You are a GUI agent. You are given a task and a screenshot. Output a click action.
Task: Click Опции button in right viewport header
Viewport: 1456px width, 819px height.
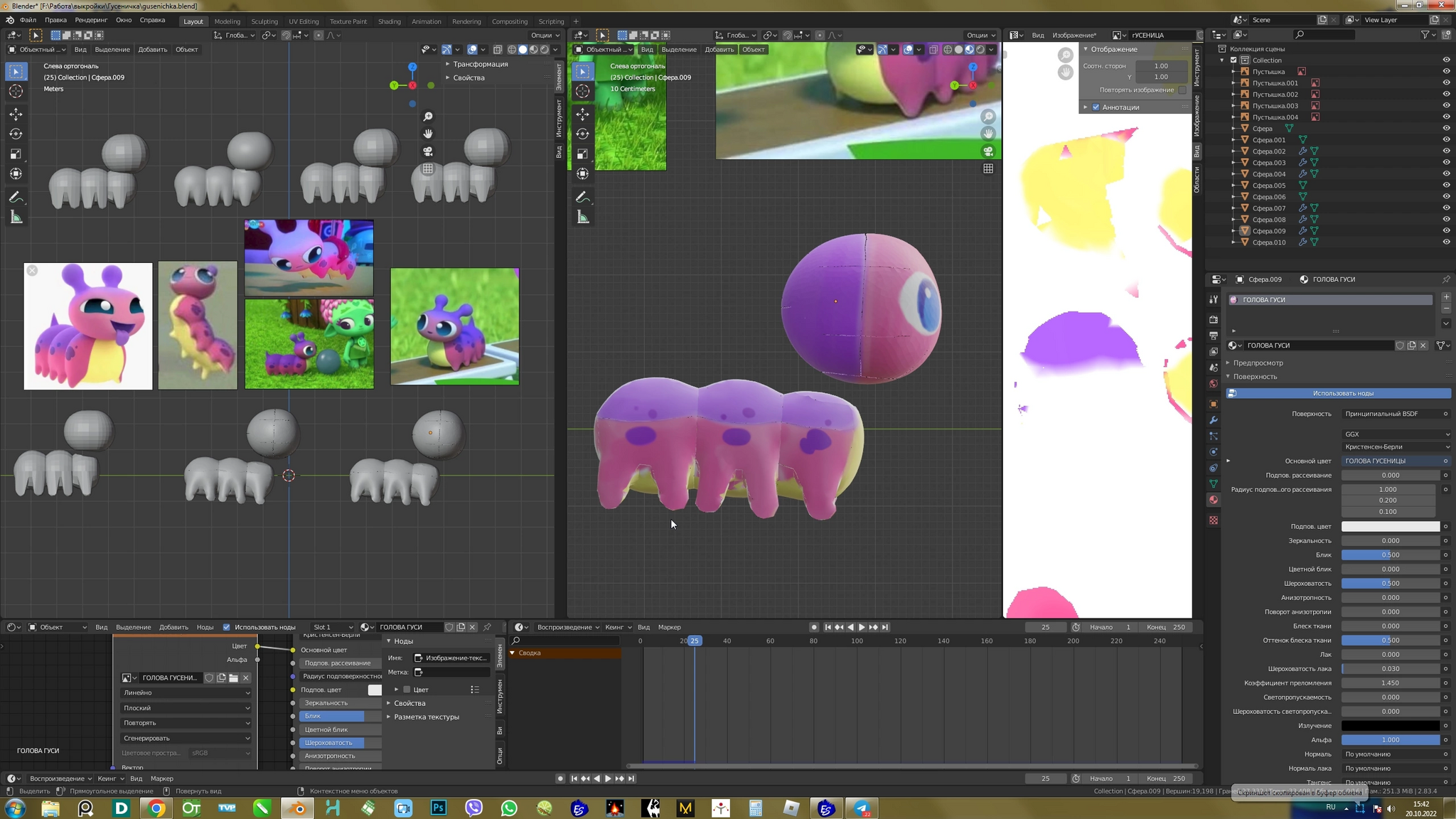(981, 35)
